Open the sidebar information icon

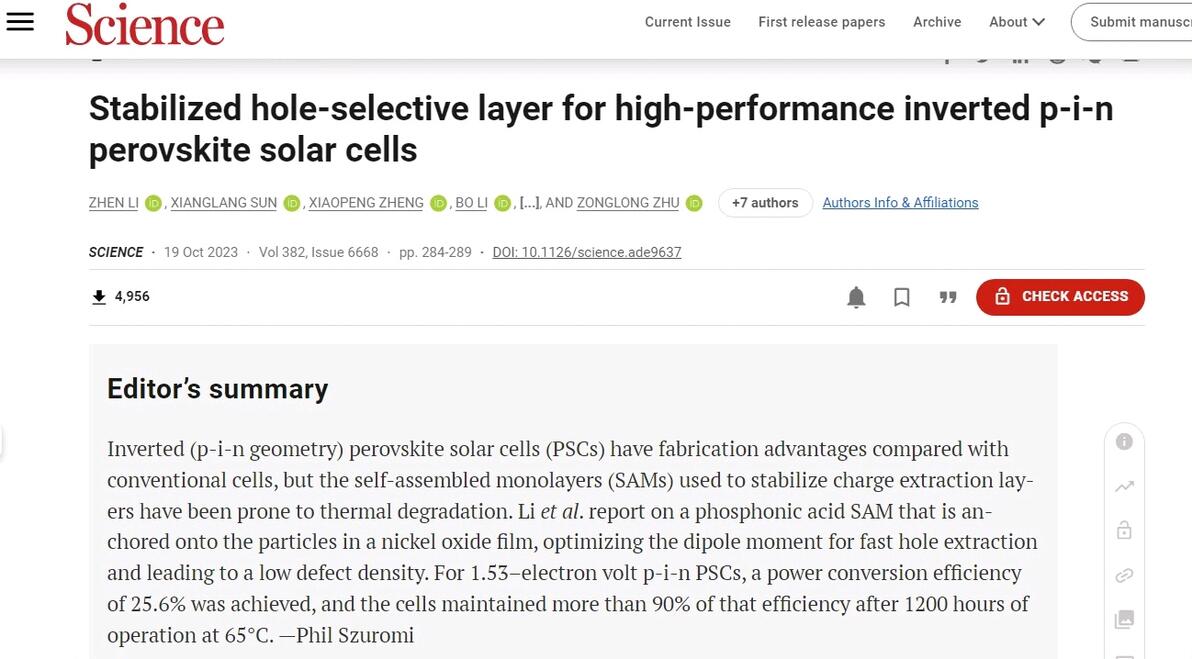tap(1124, 442)
